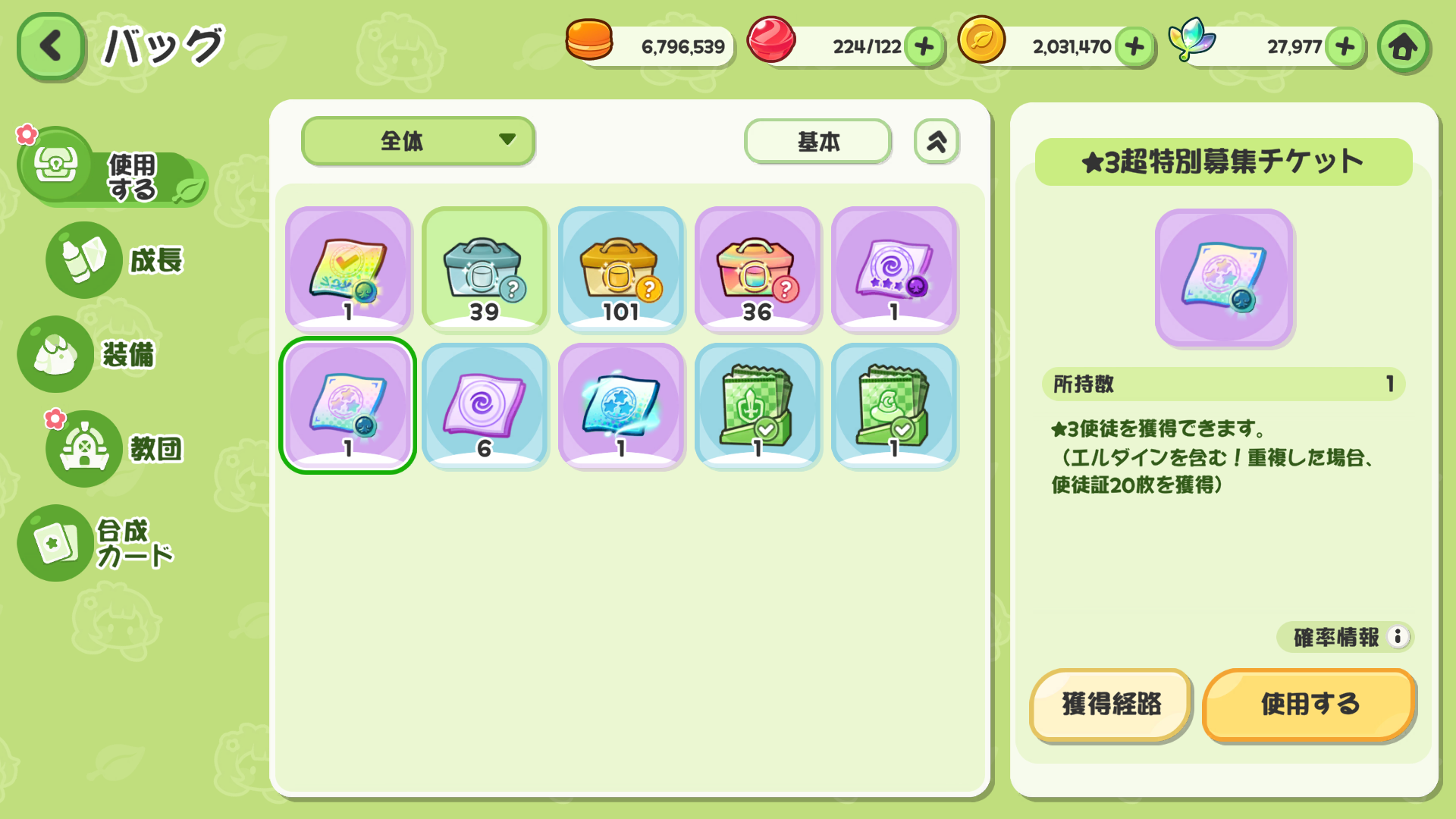The height and width of the screenshot is (819, 1456).
Task: Add crystal gems with the plus button
Action: [1345, 47]
